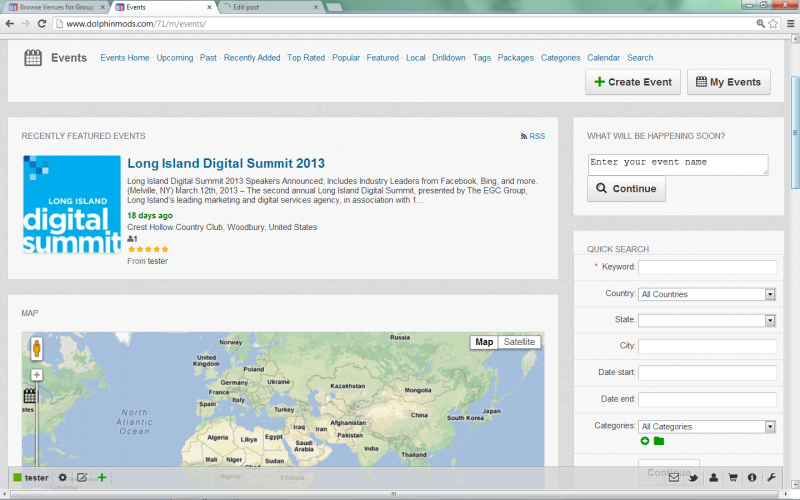
Task: Click the Long Island digital summit thumbnail
Action: tap(72, 205)
